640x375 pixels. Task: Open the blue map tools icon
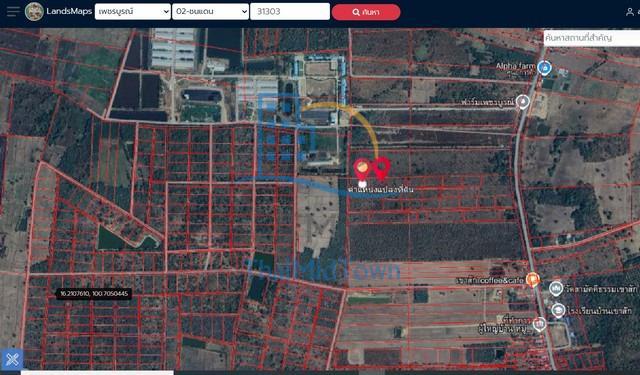point(12,359)
